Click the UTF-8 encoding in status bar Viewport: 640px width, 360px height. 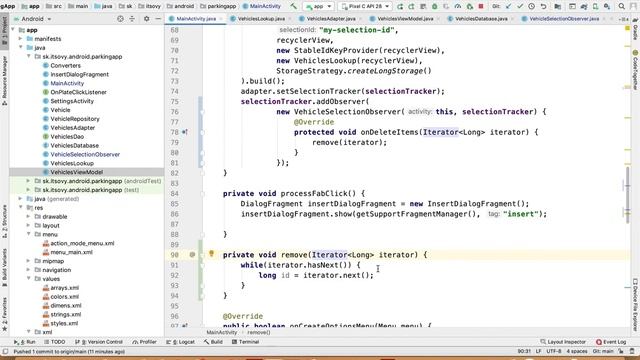click(x=554, y=351)
